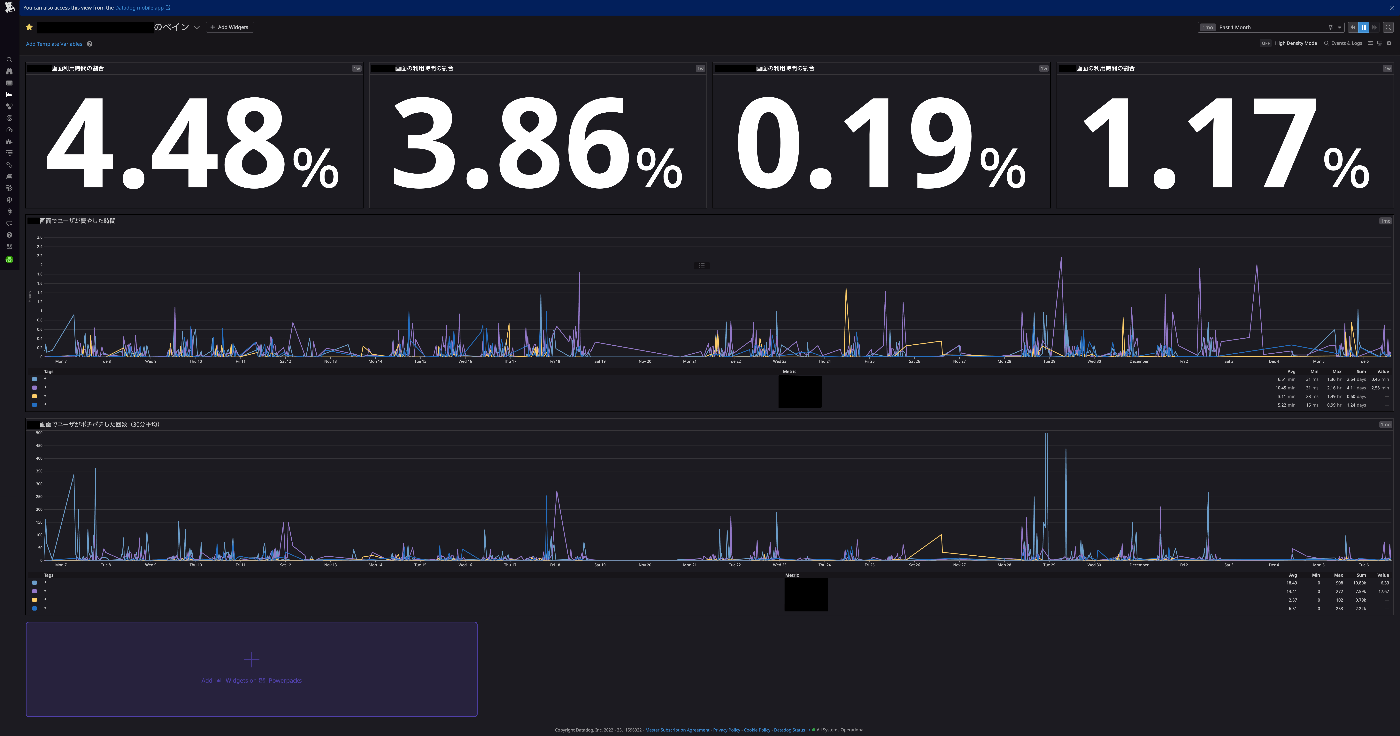Click the Add Template Variables link
Screen dimensions: 1400x736
[x=54, y=44]
